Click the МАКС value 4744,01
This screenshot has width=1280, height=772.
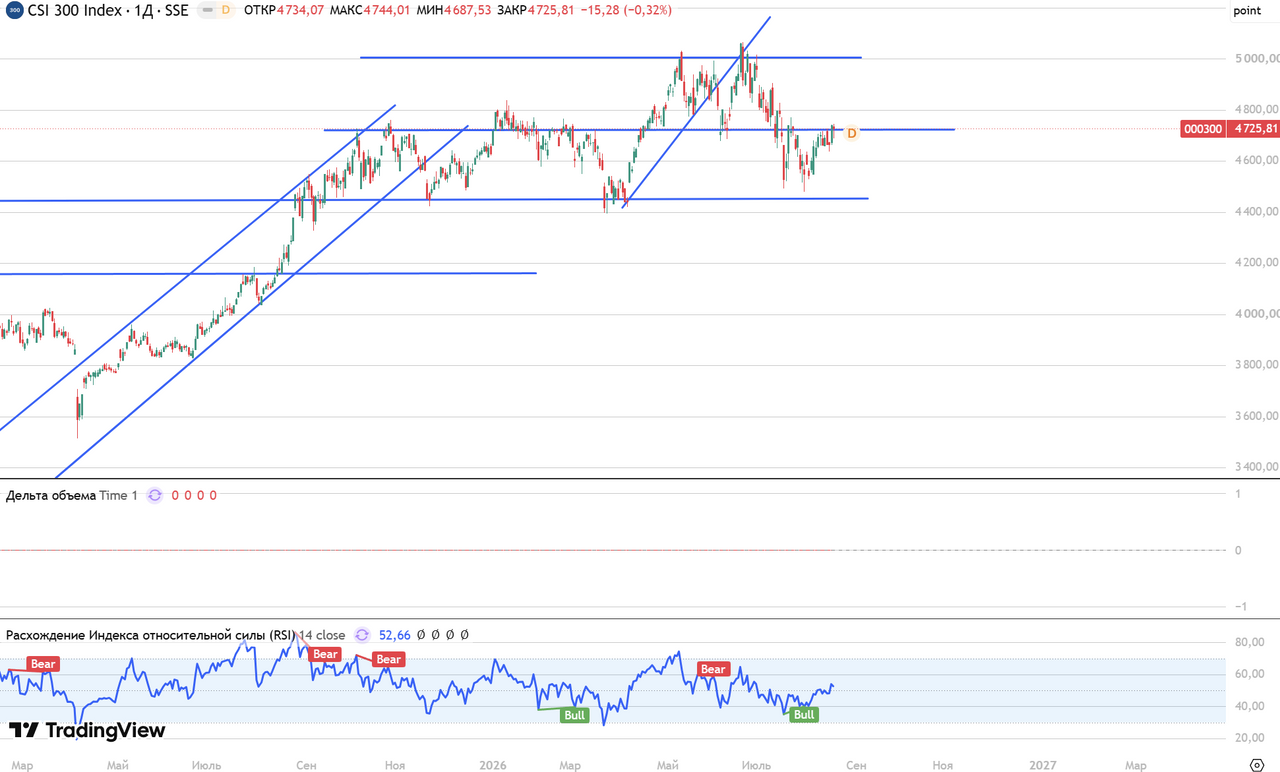pyautogui.click(x=385, y=10)
